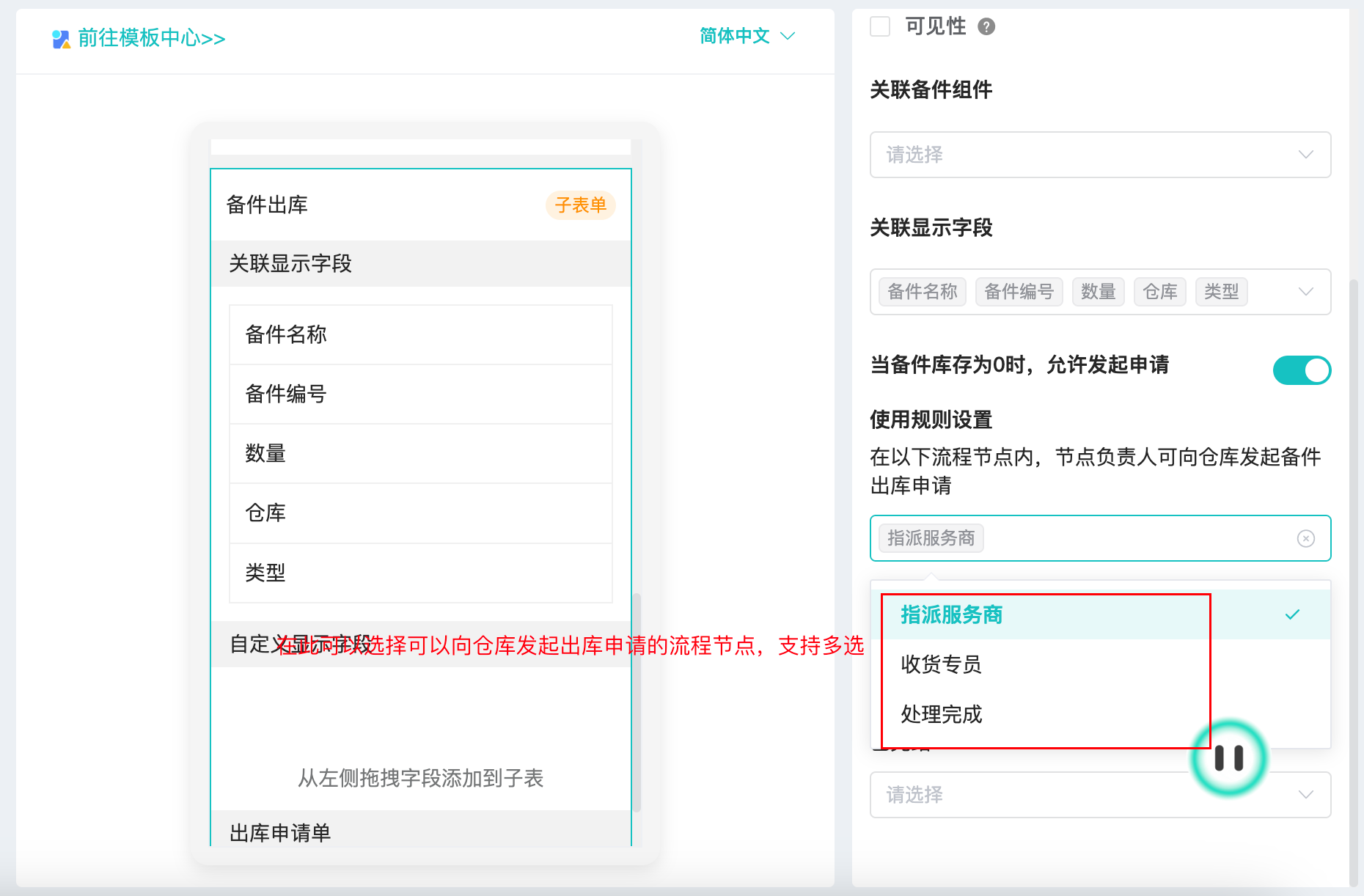Tick the 可见性 checkbox
Viewport: 1364px width, 896px height.
pyautogui.click(x=880, y=26)
